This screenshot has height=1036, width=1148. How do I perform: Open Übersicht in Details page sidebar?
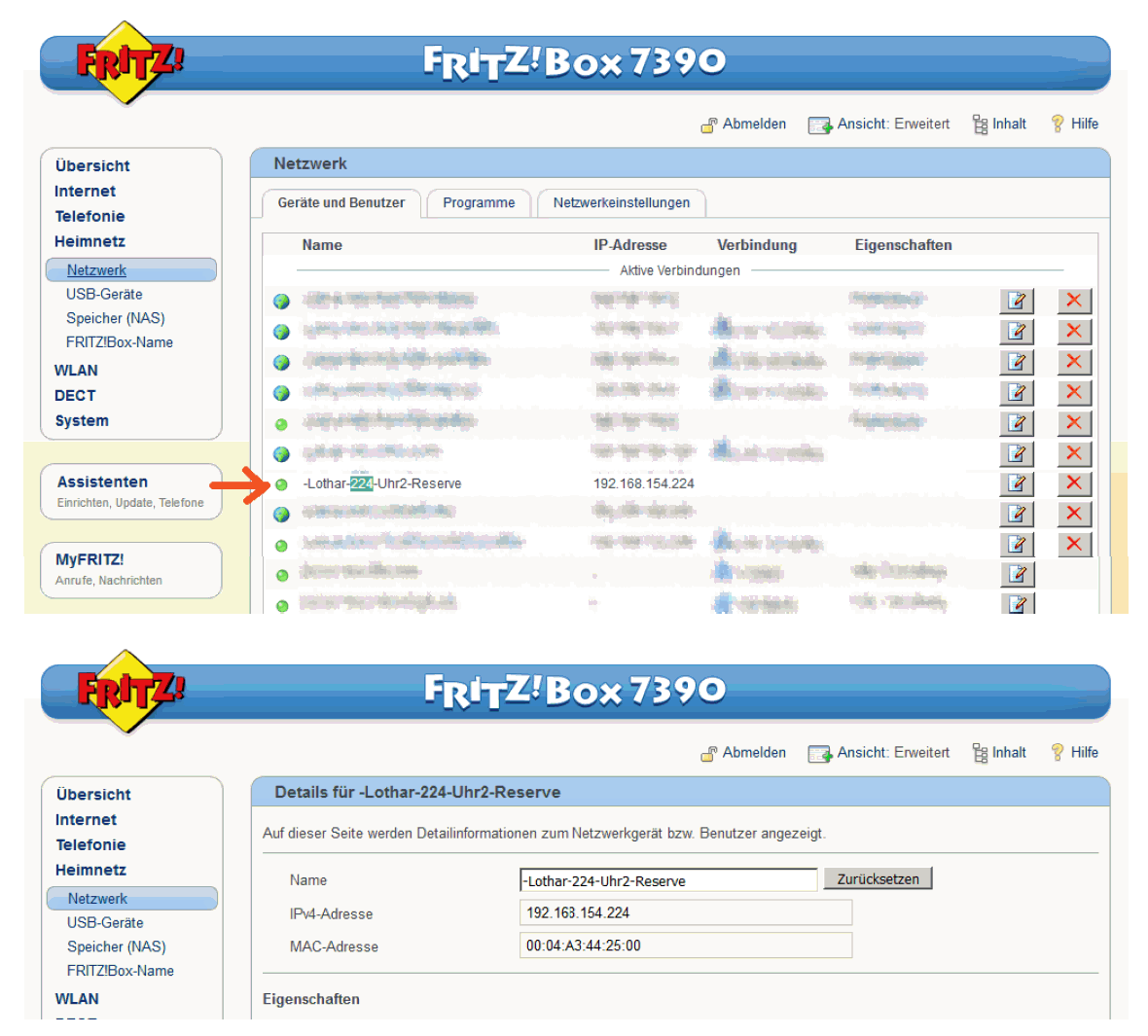tap(93, 795)
